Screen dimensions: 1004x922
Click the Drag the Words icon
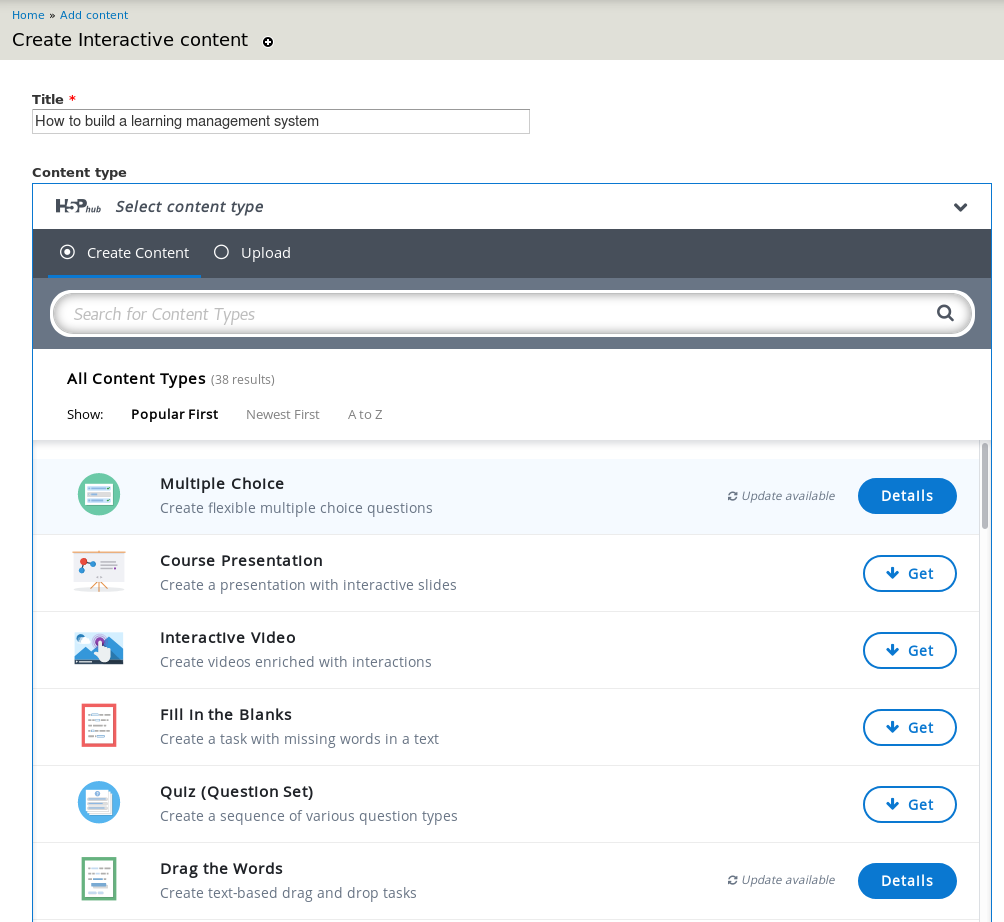(98, 878)
